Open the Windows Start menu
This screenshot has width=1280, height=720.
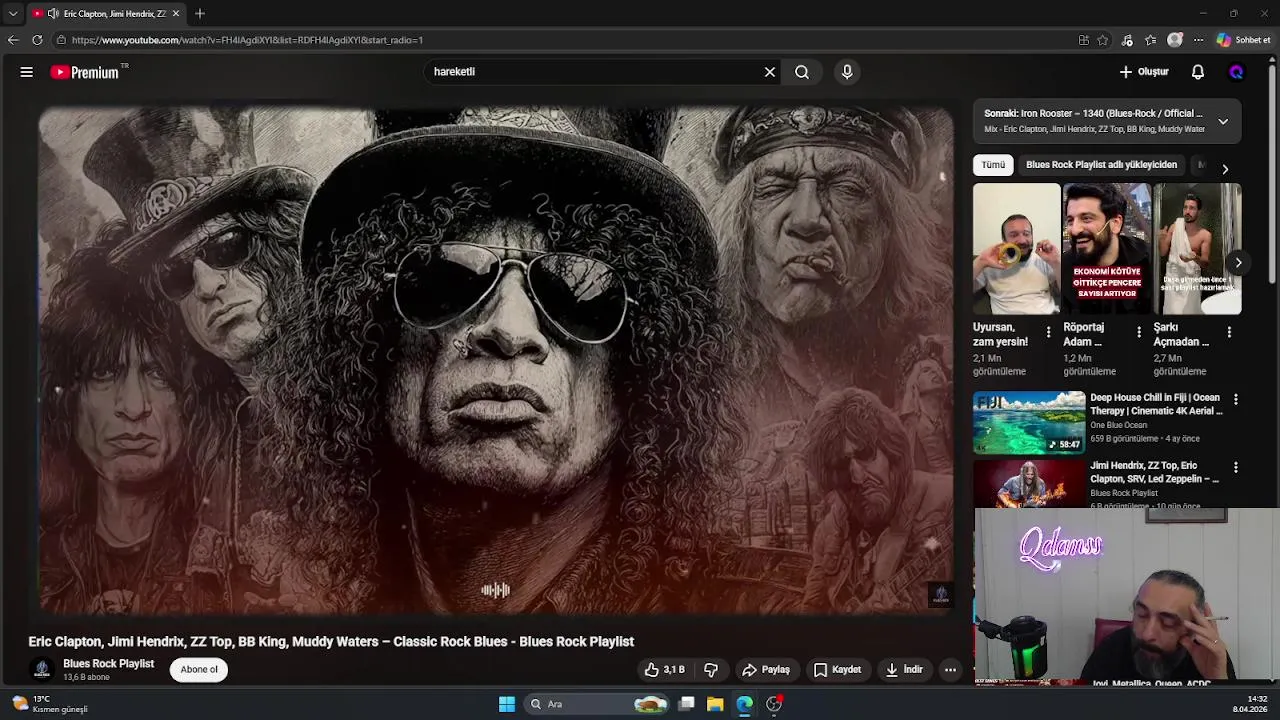pyautogui.click(x=507, y=704)
